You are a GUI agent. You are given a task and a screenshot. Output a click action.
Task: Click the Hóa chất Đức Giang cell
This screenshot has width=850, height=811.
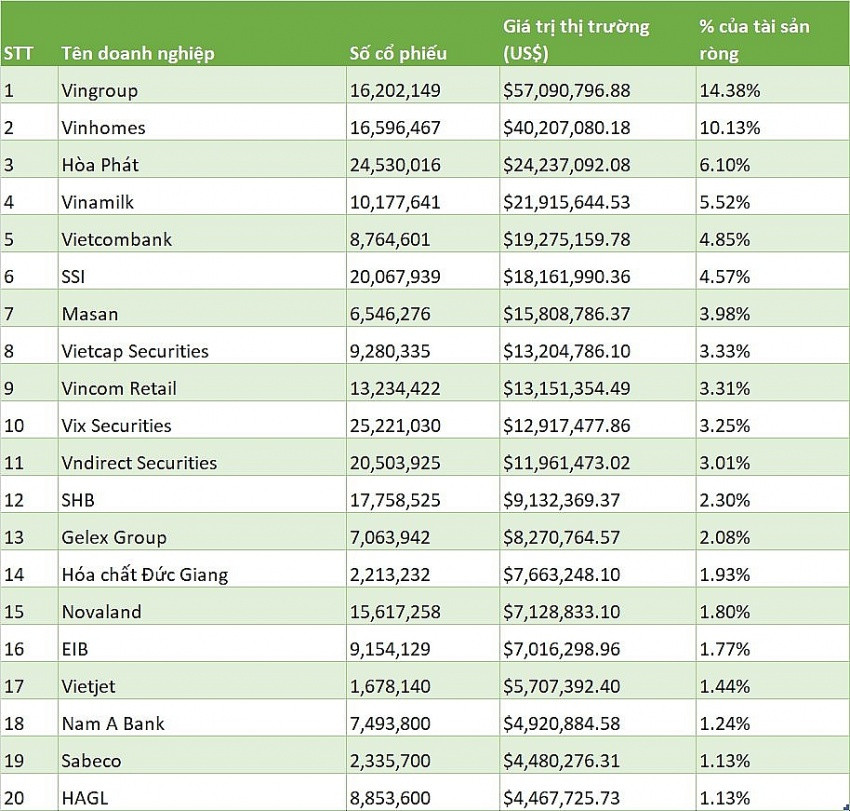pos(202,575)
